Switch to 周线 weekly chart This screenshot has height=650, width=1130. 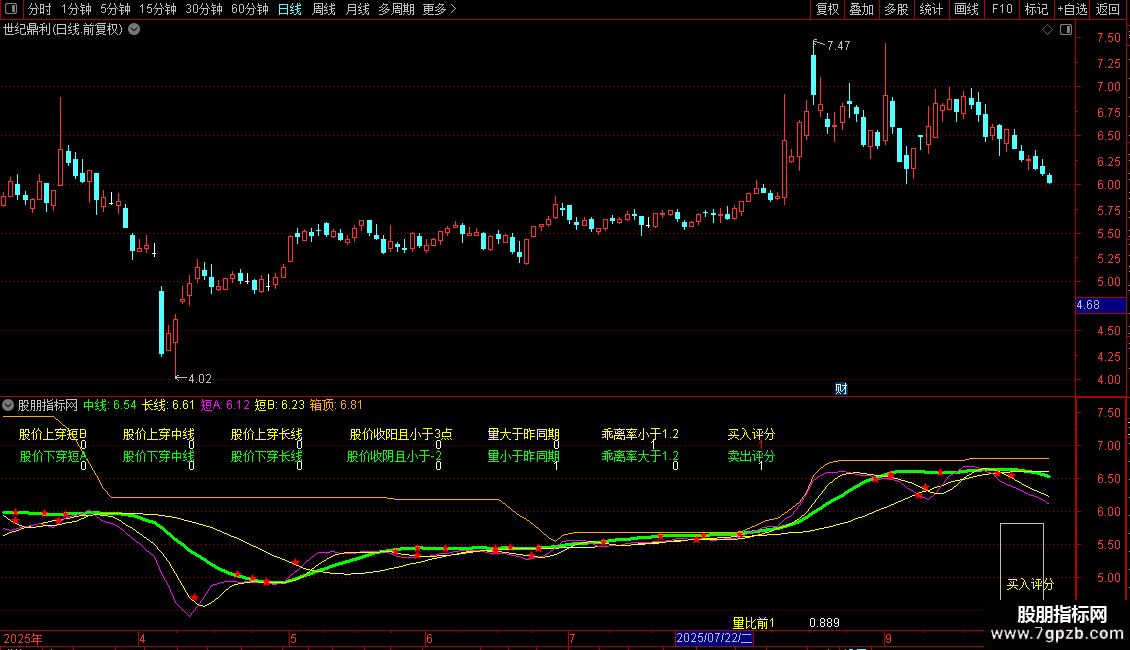(324, 9)
